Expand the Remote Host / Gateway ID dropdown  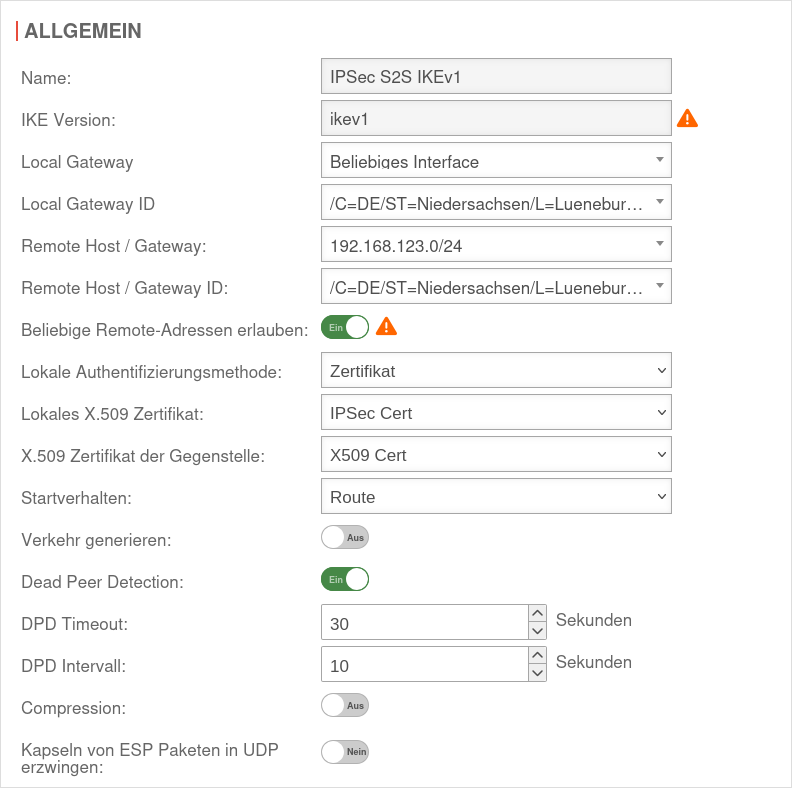coord(496,287)
